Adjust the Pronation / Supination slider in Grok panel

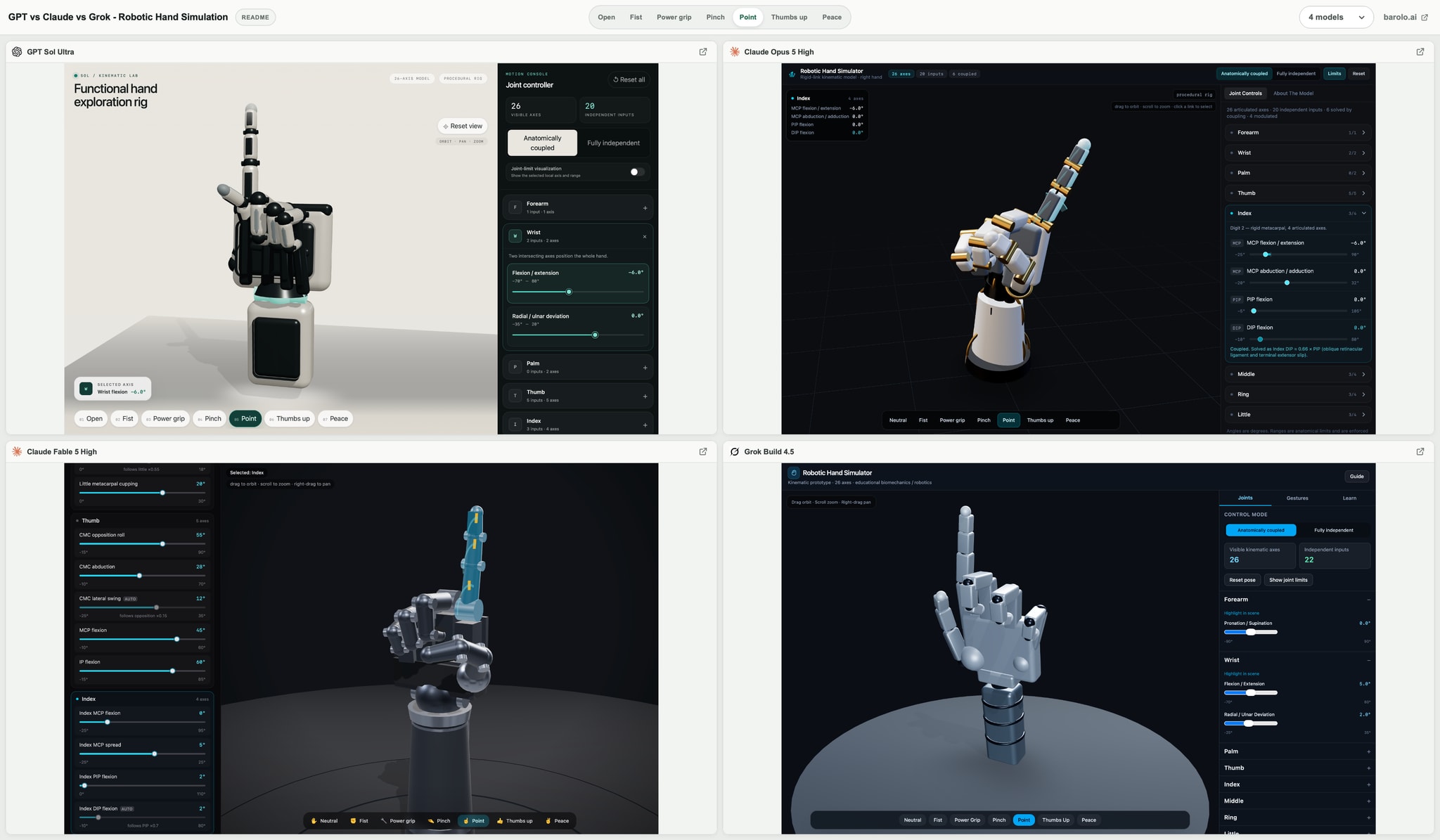tap(1251, 632)
